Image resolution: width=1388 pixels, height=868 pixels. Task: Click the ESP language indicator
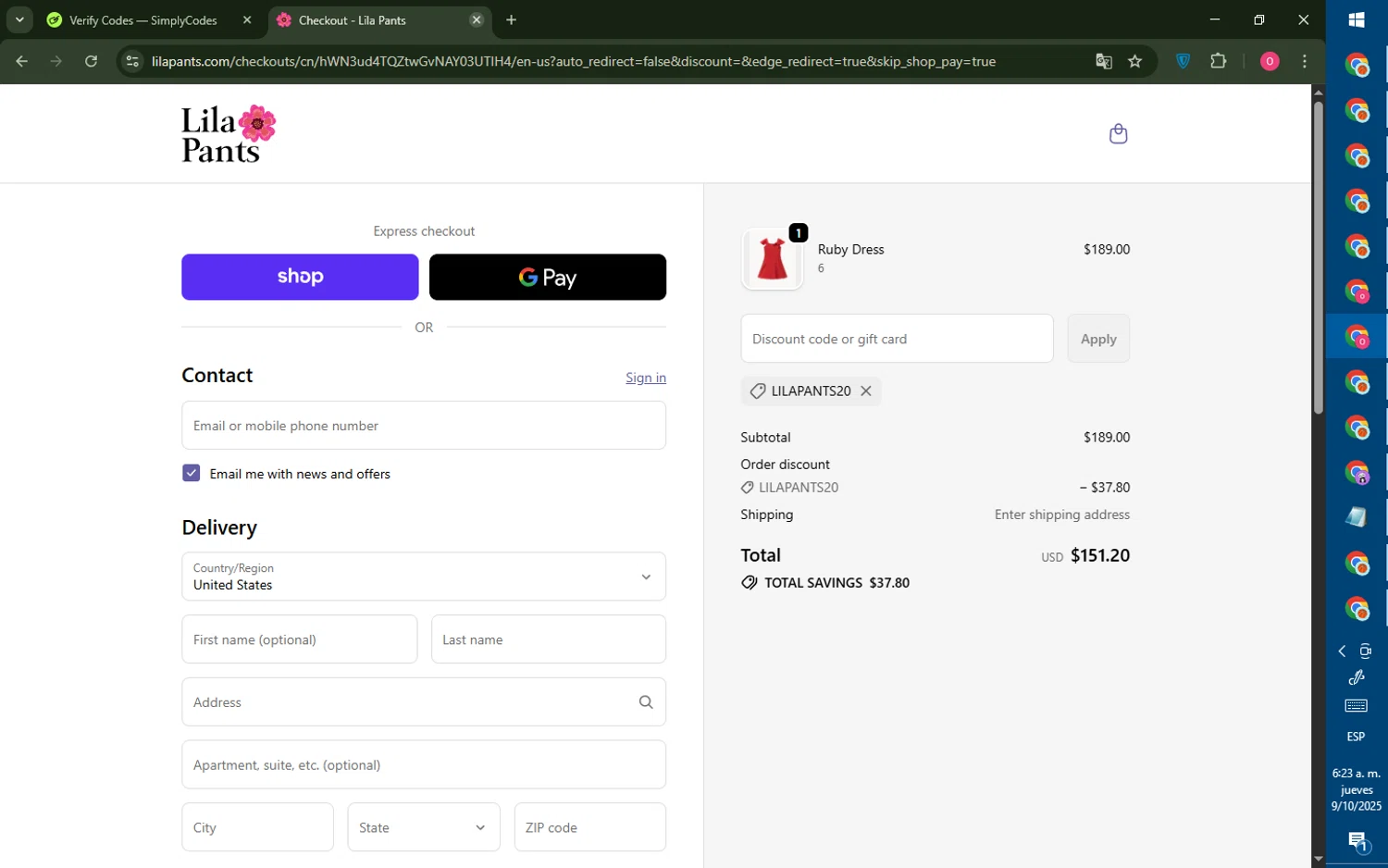1357,737
